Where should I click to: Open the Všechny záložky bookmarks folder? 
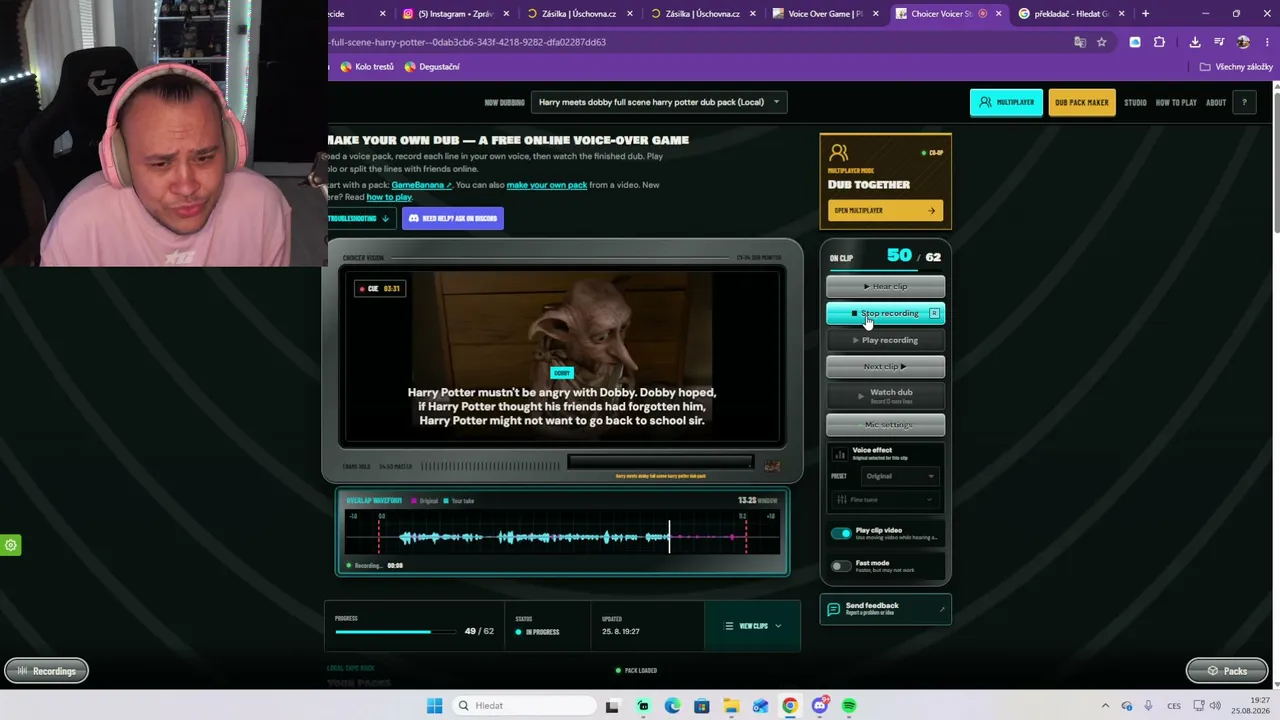pyautogui.click(x=1236, y=67)
